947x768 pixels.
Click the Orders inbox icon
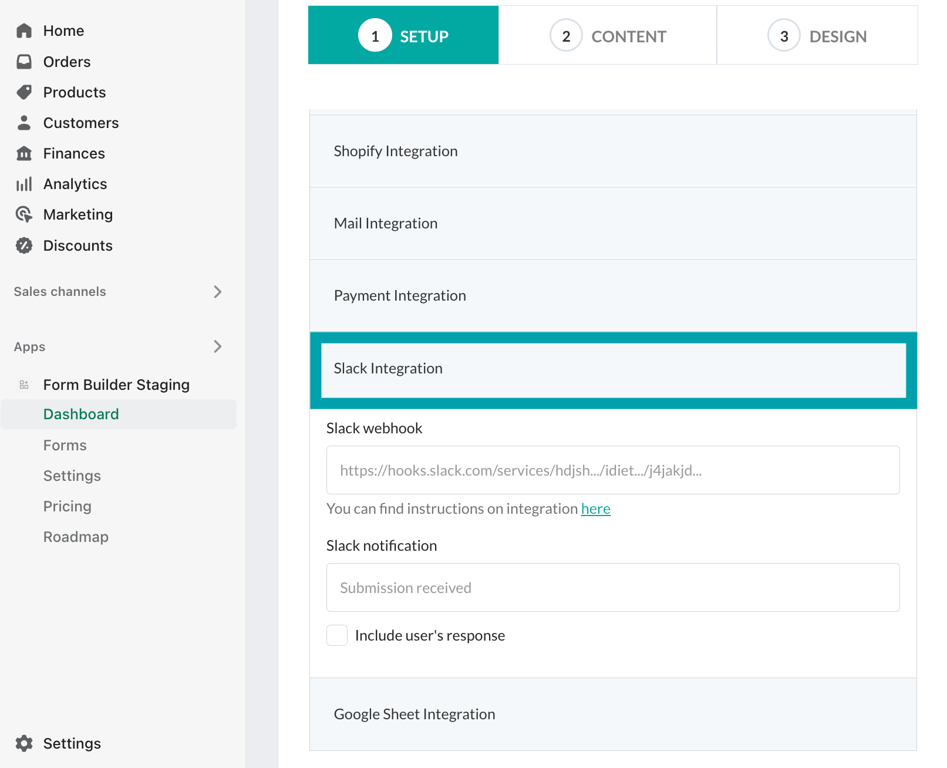click(x=24, y=62)
